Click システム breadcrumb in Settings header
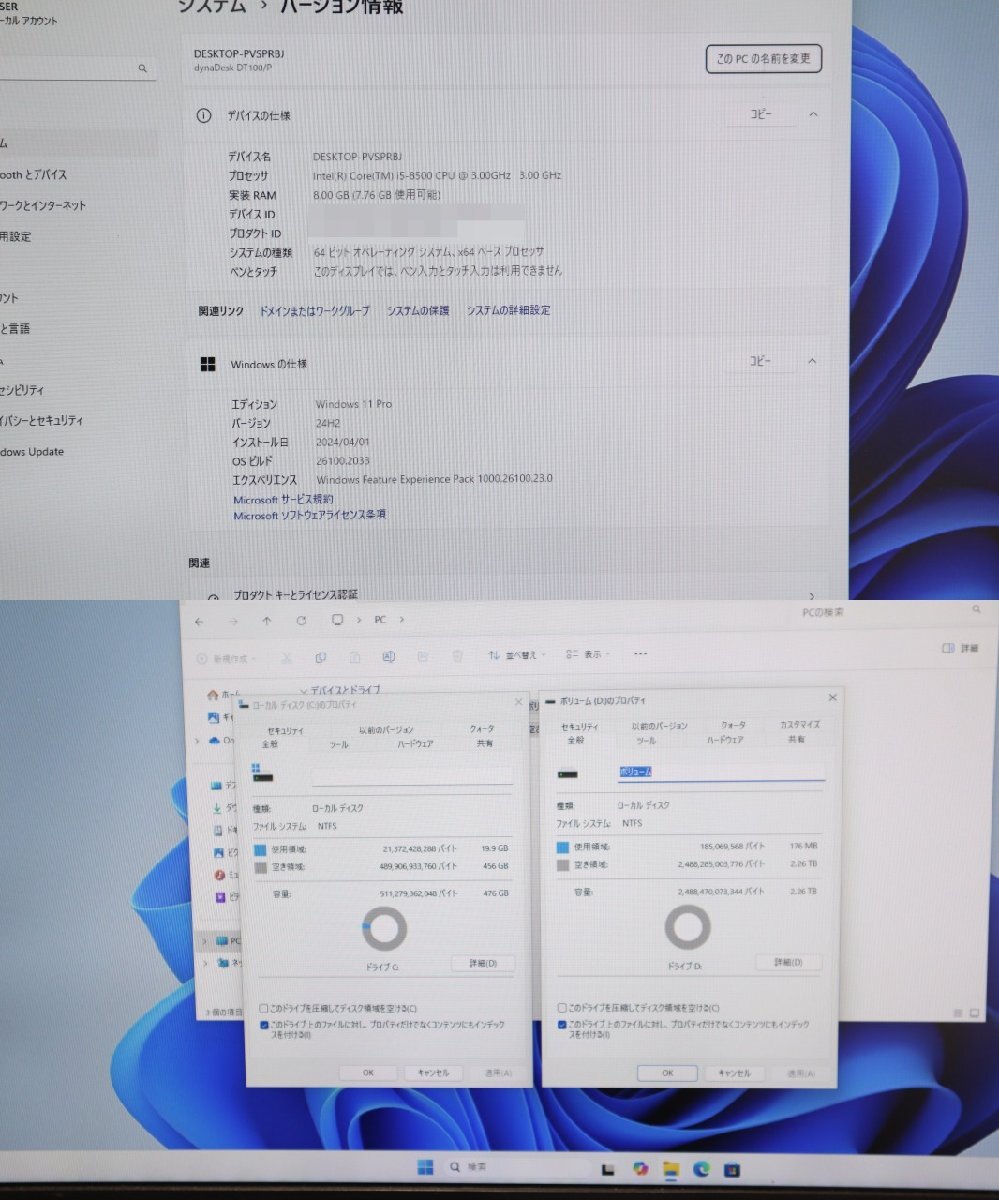 [x=212, y=6]
